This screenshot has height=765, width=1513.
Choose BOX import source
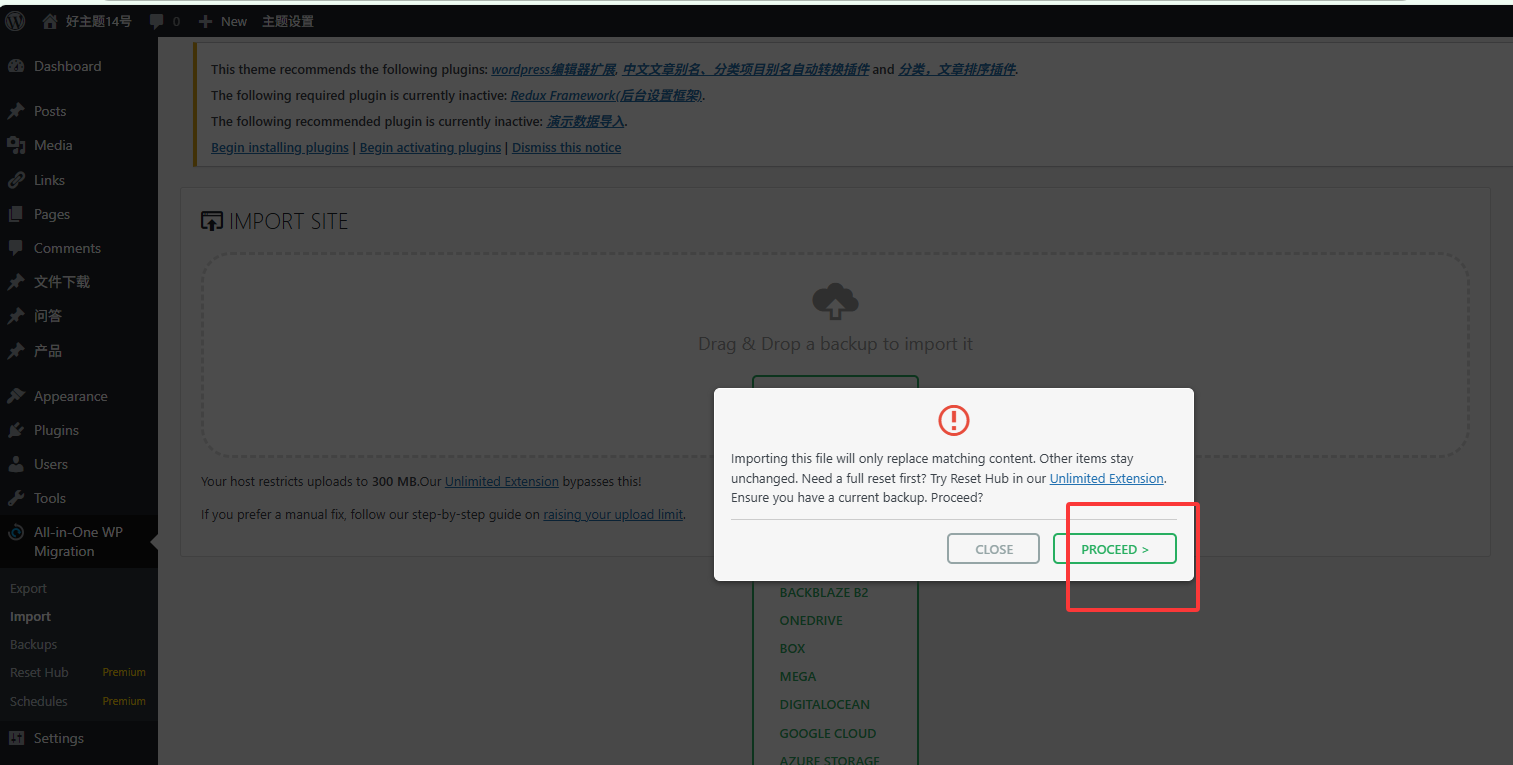[x=792, y=649]
